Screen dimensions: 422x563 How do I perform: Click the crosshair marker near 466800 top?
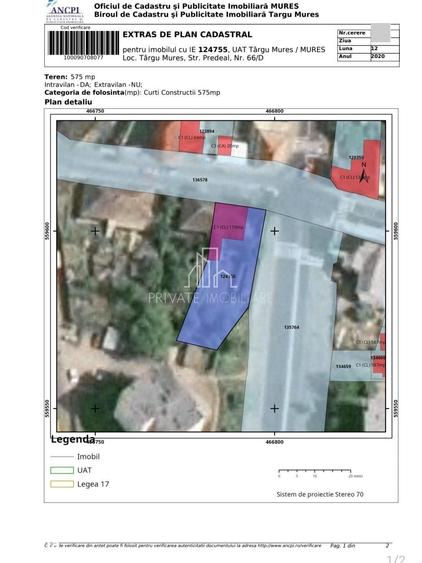point(275,231)
